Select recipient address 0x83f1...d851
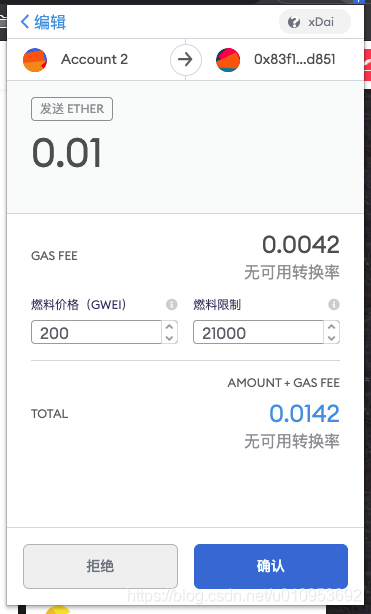Viewport: 371px width, 614px height. 295,60
